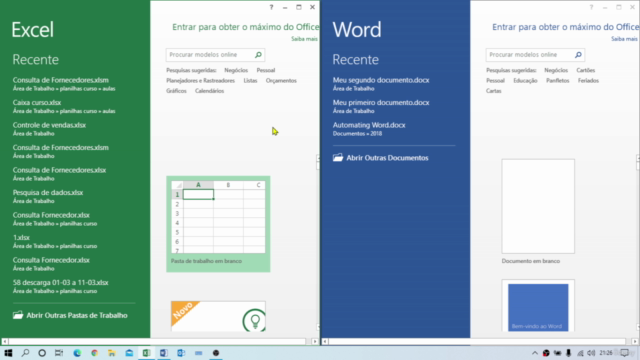Switch to Word via taskbar icon

point(164,353)
